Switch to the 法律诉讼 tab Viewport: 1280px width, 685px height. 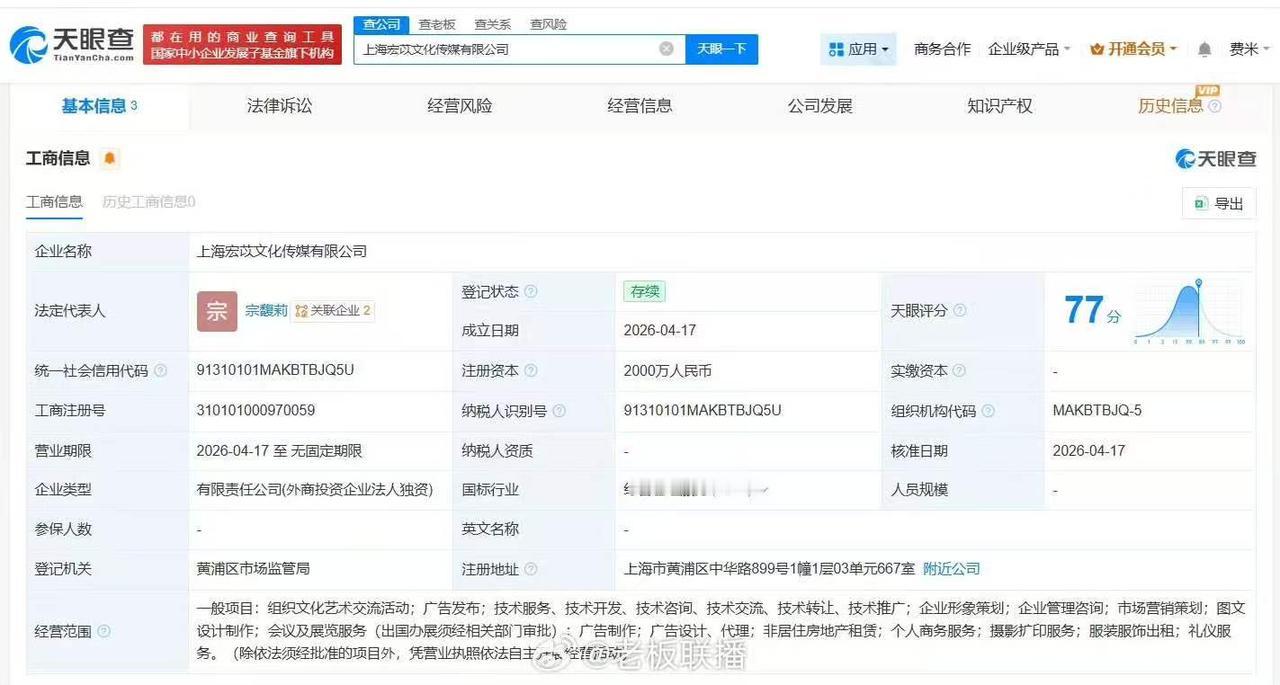(x=279, y=106)
